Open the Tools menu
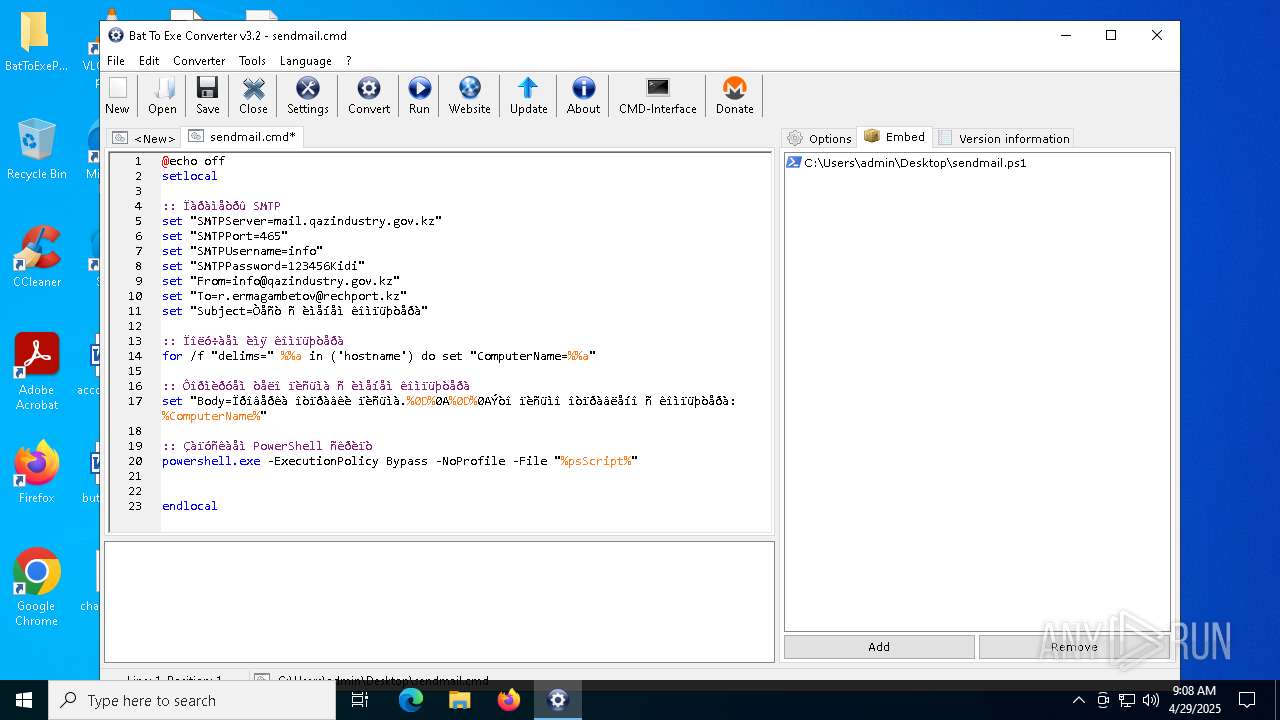Viewport: 1280px width, 720px height. coord(252,61)
